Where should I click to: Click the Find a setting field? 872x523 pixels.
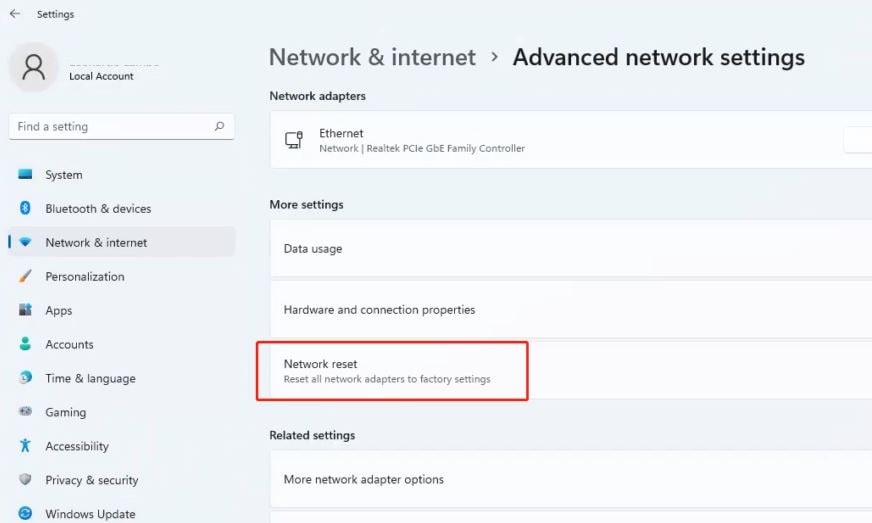pos(110,127)
